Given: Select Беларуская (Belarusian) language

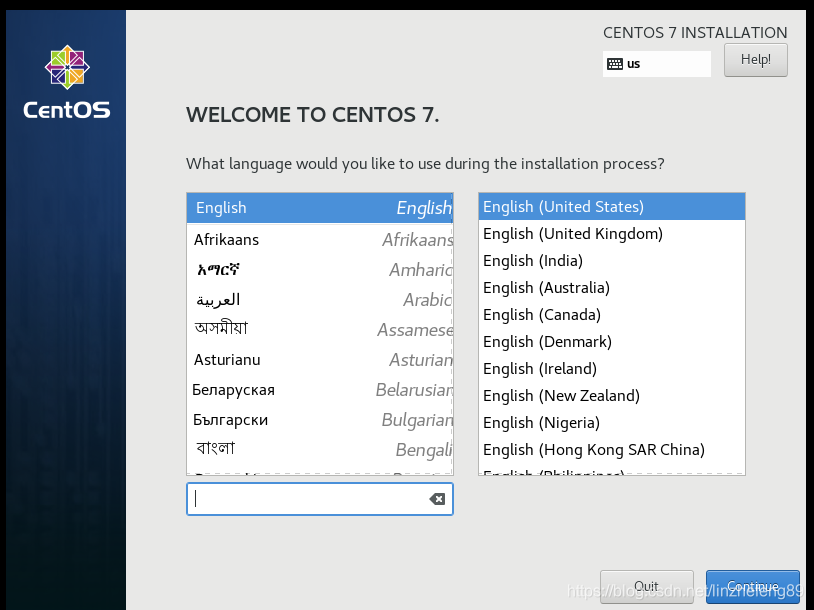Looking at the screenshot, I should (320, 390).
